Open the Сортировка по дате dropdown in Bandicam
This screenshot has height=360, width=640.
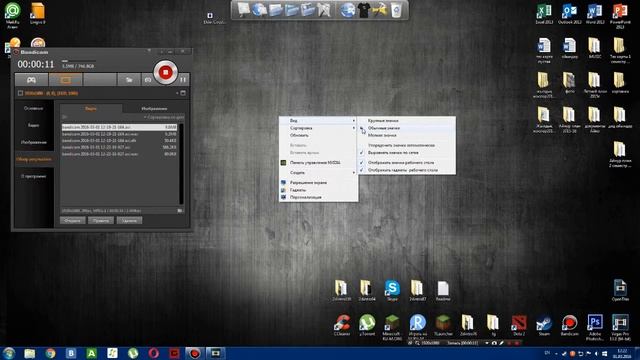click(164, 118)
